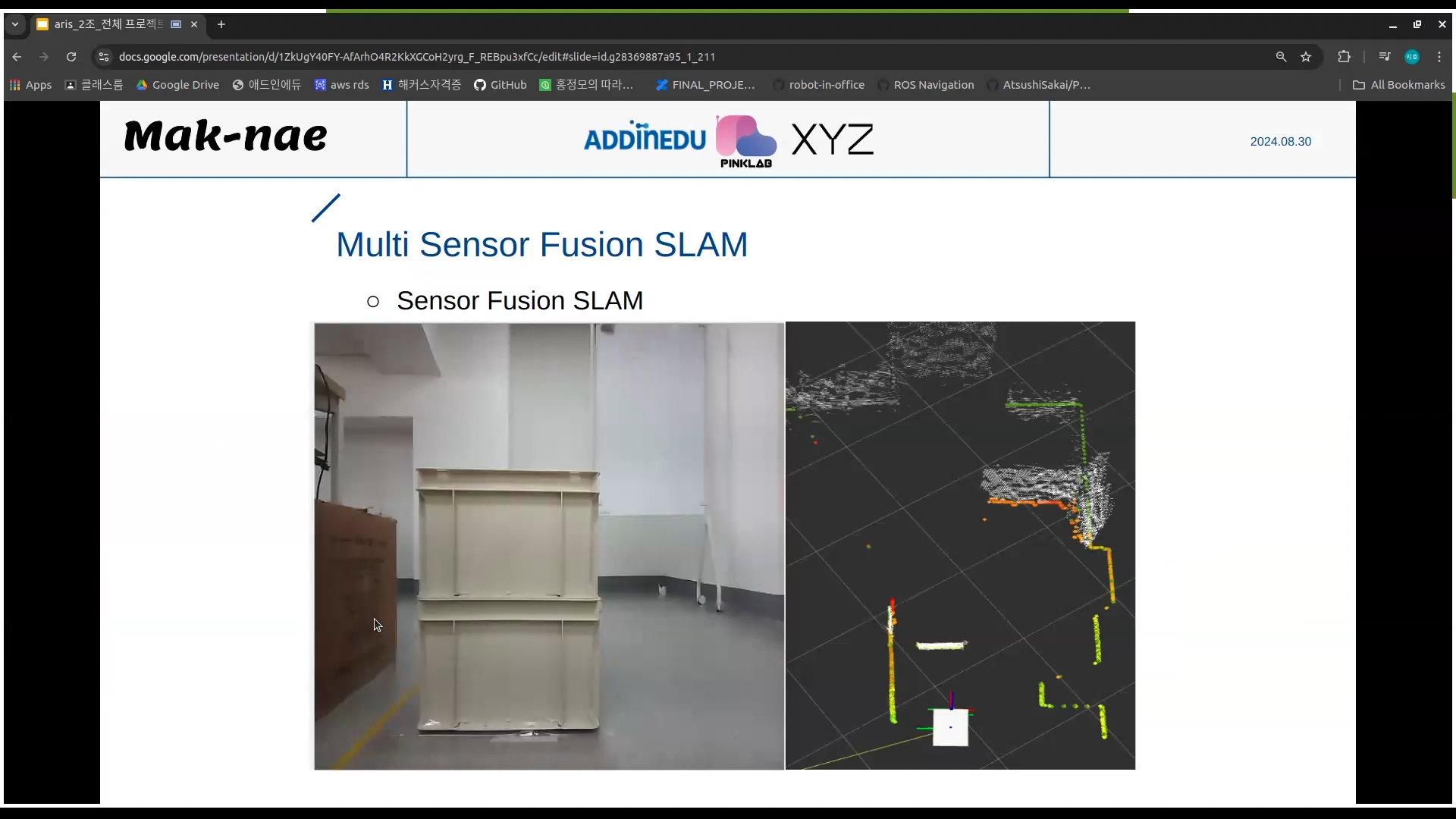Bookmark this page with star icon
The height and width of the screenshot is (819, 1456).
click(1306, 57)
